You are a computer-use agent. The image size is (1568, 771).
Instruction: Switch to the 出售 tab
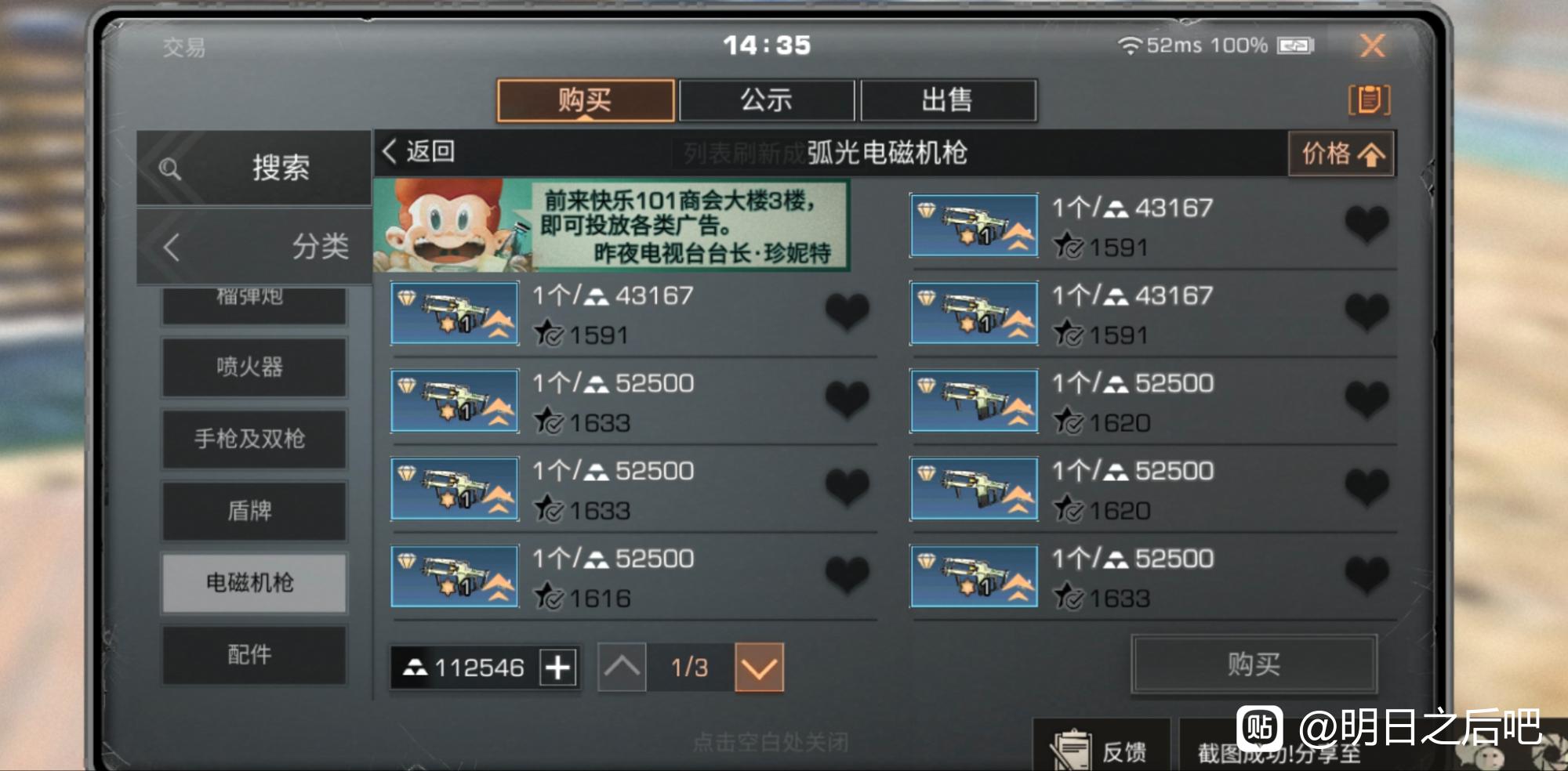point(948,100)
